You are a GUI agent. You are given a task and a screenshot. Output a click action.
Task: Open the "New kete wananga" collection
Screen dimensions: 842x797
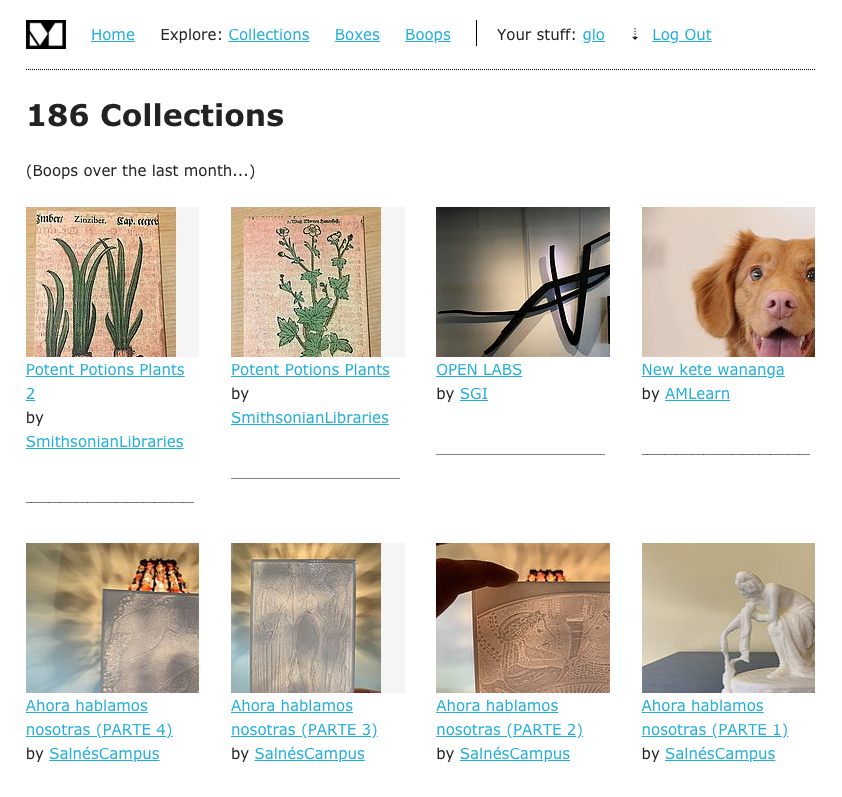(713, 369)
